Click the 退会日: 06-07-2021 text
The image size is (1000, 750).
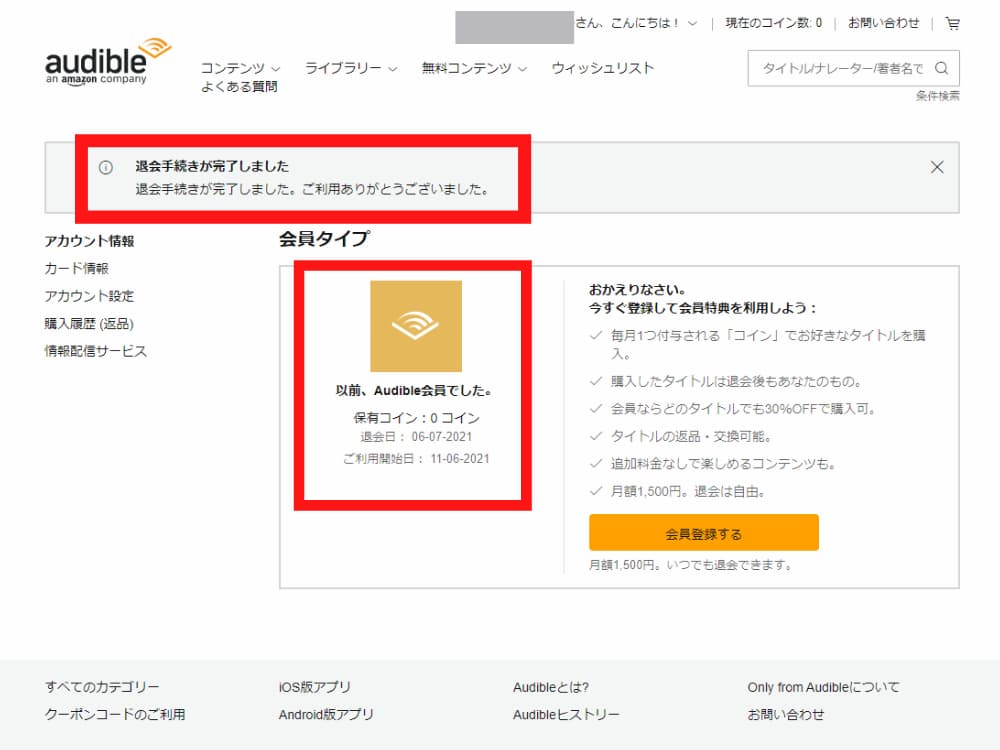[x=416, y=437]
